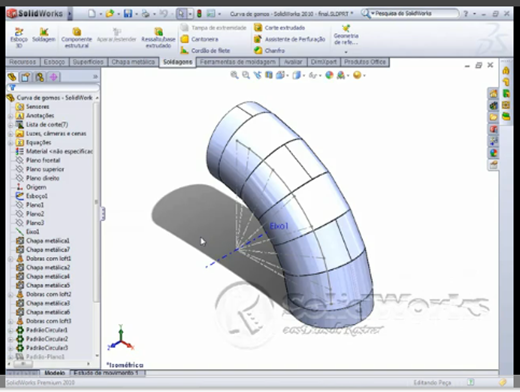Click the Select cursor tool

coord(181,14)
